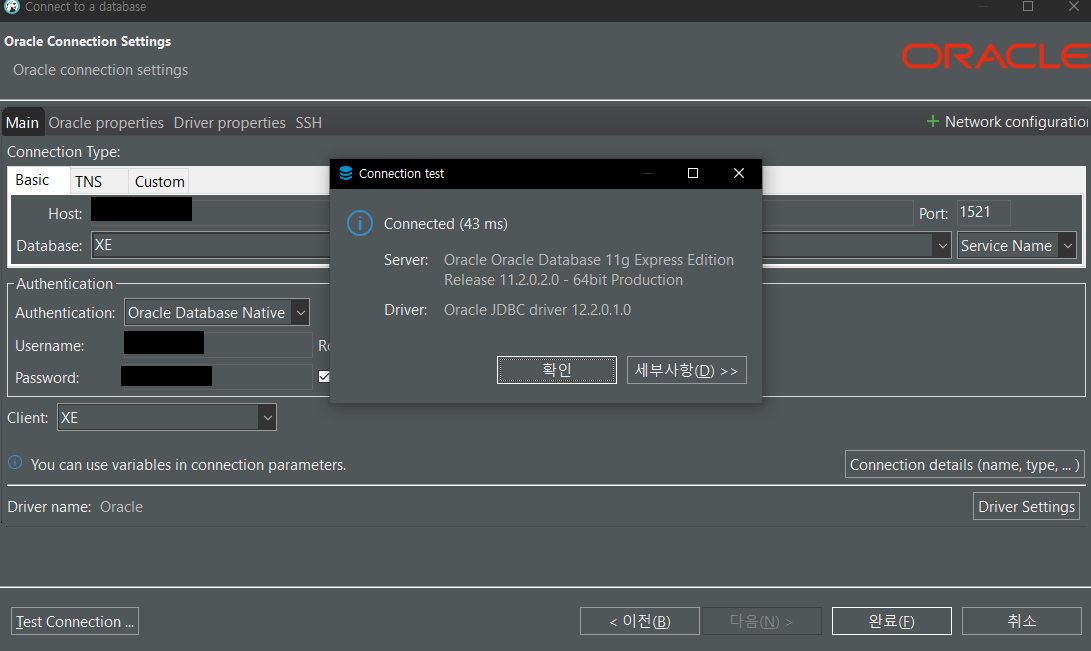Close the Connection test dialog
Screen dimensions: 1091x651
pos(739,173)
